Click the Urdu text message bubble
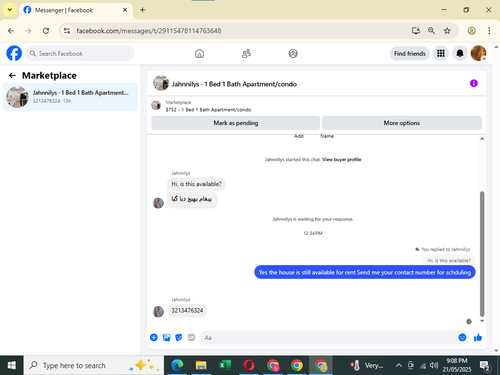Viewport: 500px width, 375px height. pos(192,199)
